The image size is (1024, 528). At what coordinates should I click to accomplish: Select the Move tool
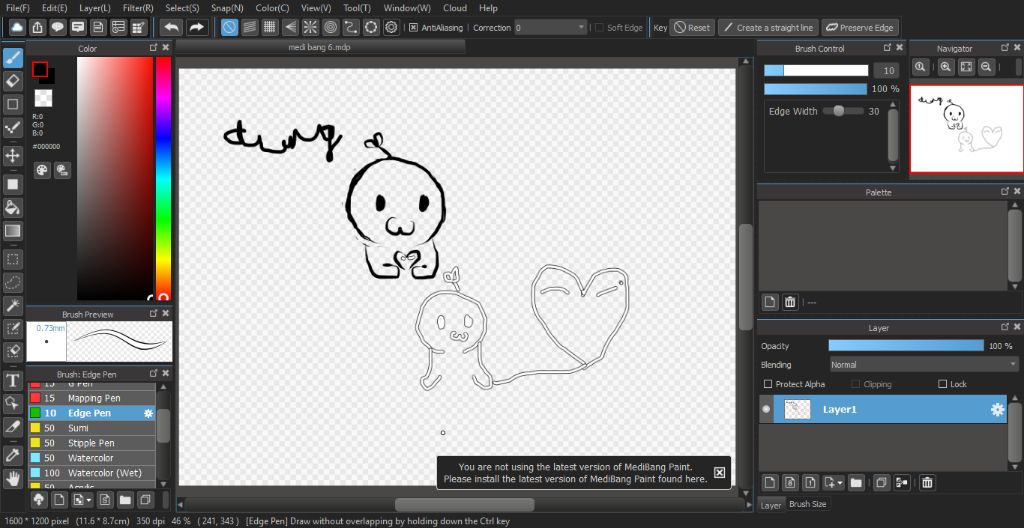click(x=13, y=156)
